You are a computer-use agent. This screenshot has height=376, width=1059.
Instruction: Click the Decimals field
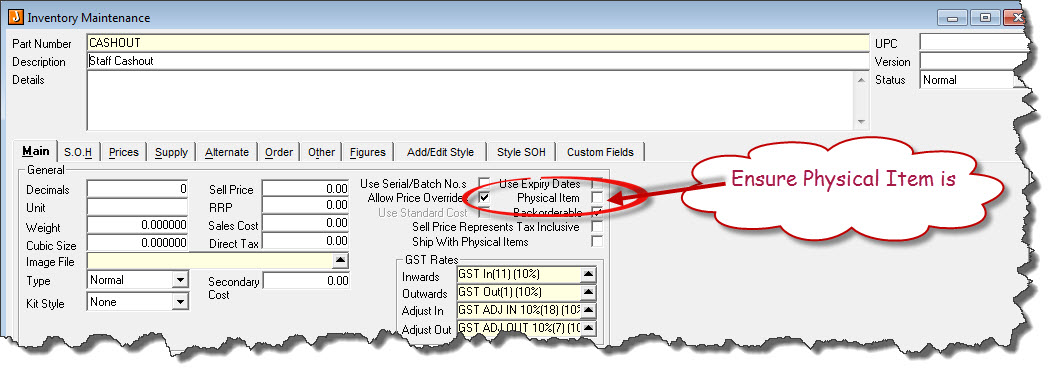point(138,189)
